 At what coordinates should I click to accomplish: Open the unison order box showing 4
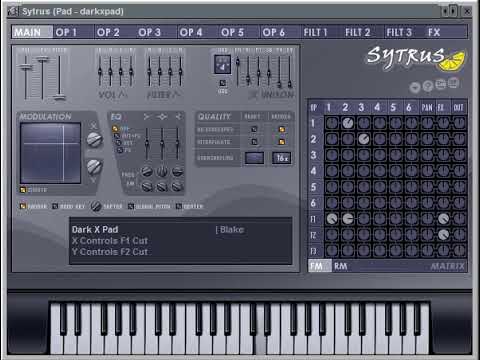tap(222, 64)
